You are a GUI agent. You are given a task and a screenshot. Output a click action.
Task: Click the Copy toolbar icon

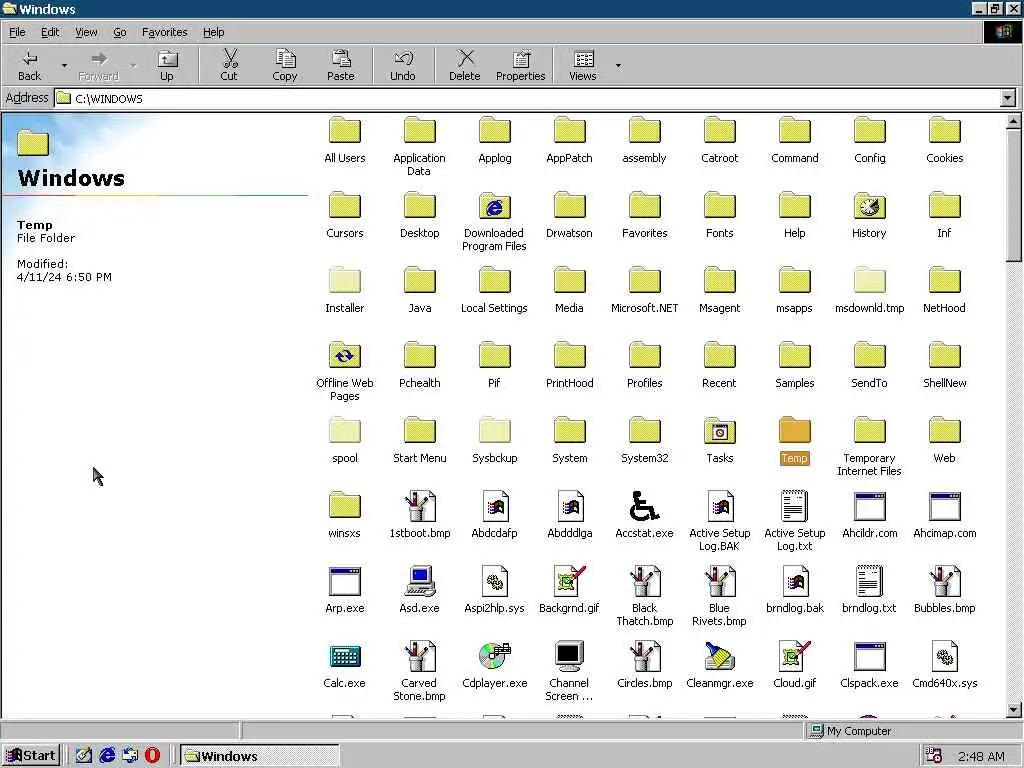[285, 65]
